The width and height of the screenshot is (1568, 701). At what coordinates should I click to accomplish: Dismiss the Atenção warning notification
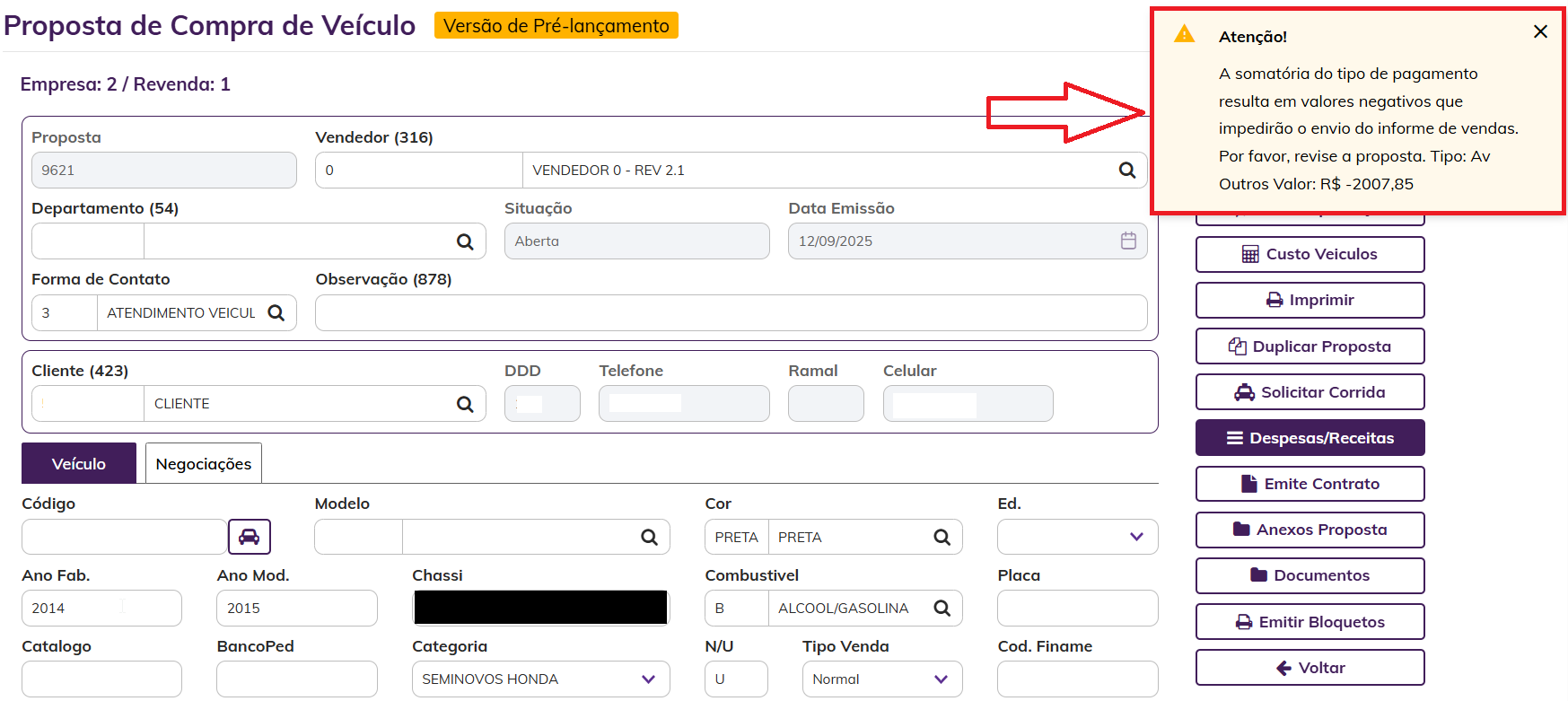point(1540,32)
